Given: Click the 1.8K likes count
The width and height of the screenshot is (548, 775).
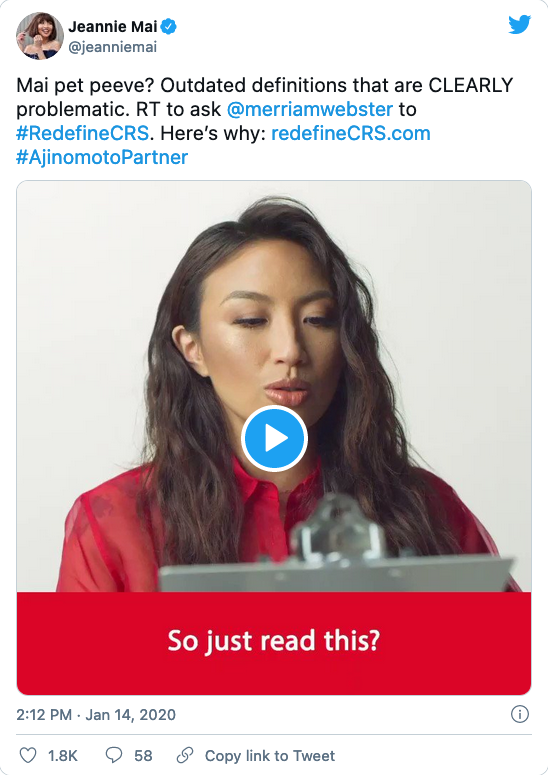Looking at the screenshot, I should coord(63,756).
